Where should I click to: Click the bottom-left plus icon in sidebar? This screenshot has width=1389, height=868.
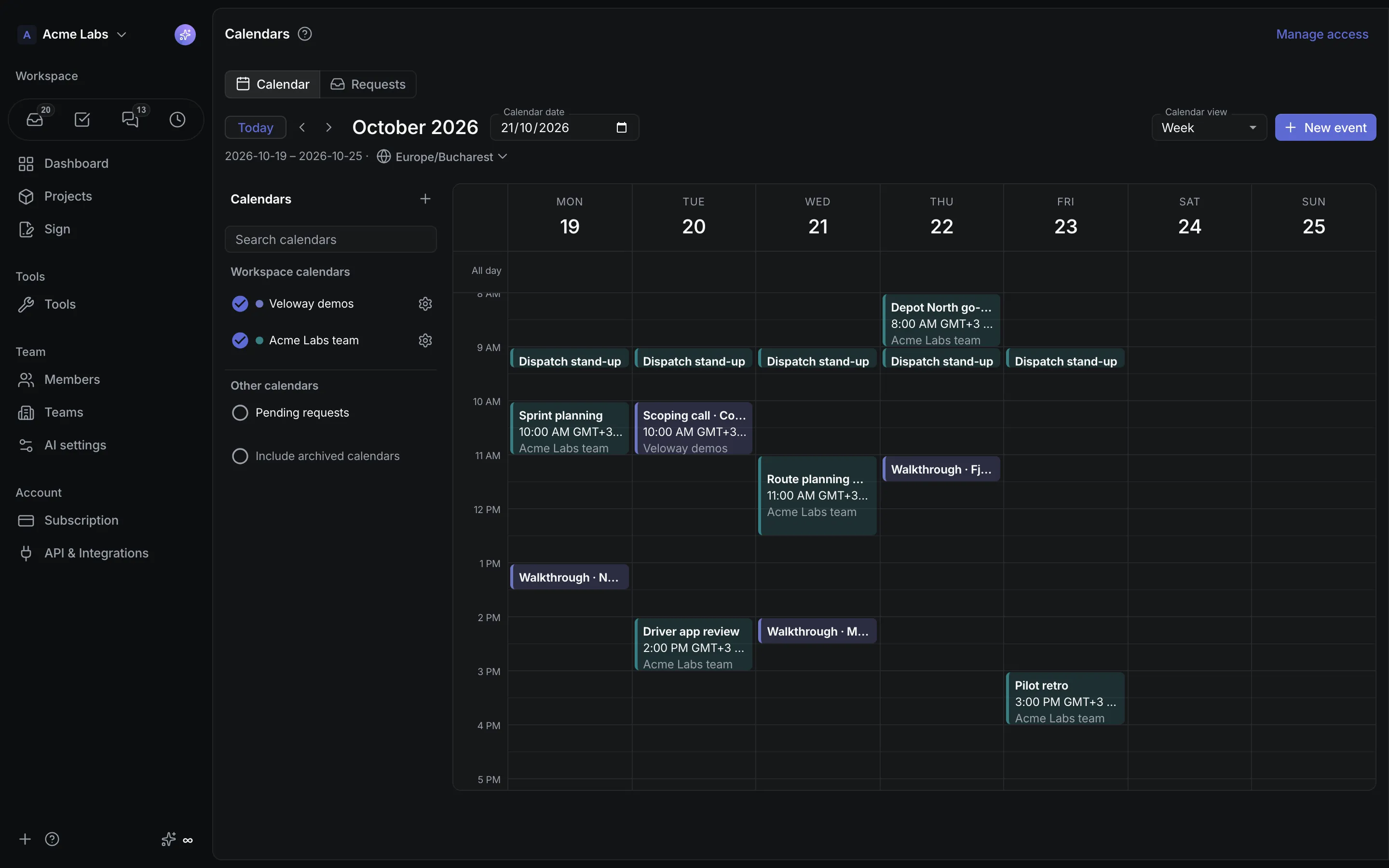point(25,839)
